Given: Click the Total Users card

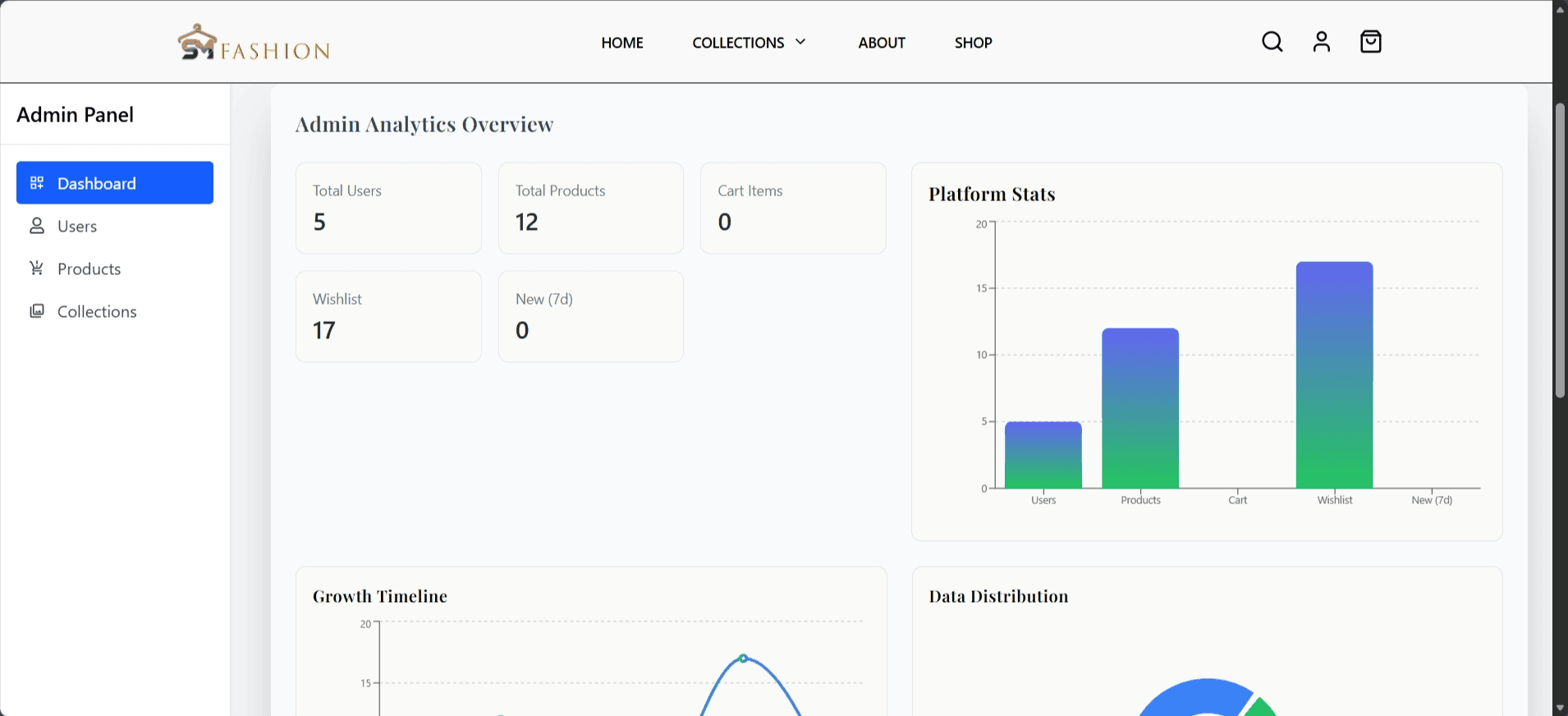Looking at the screenshot, I should [388, 208].
